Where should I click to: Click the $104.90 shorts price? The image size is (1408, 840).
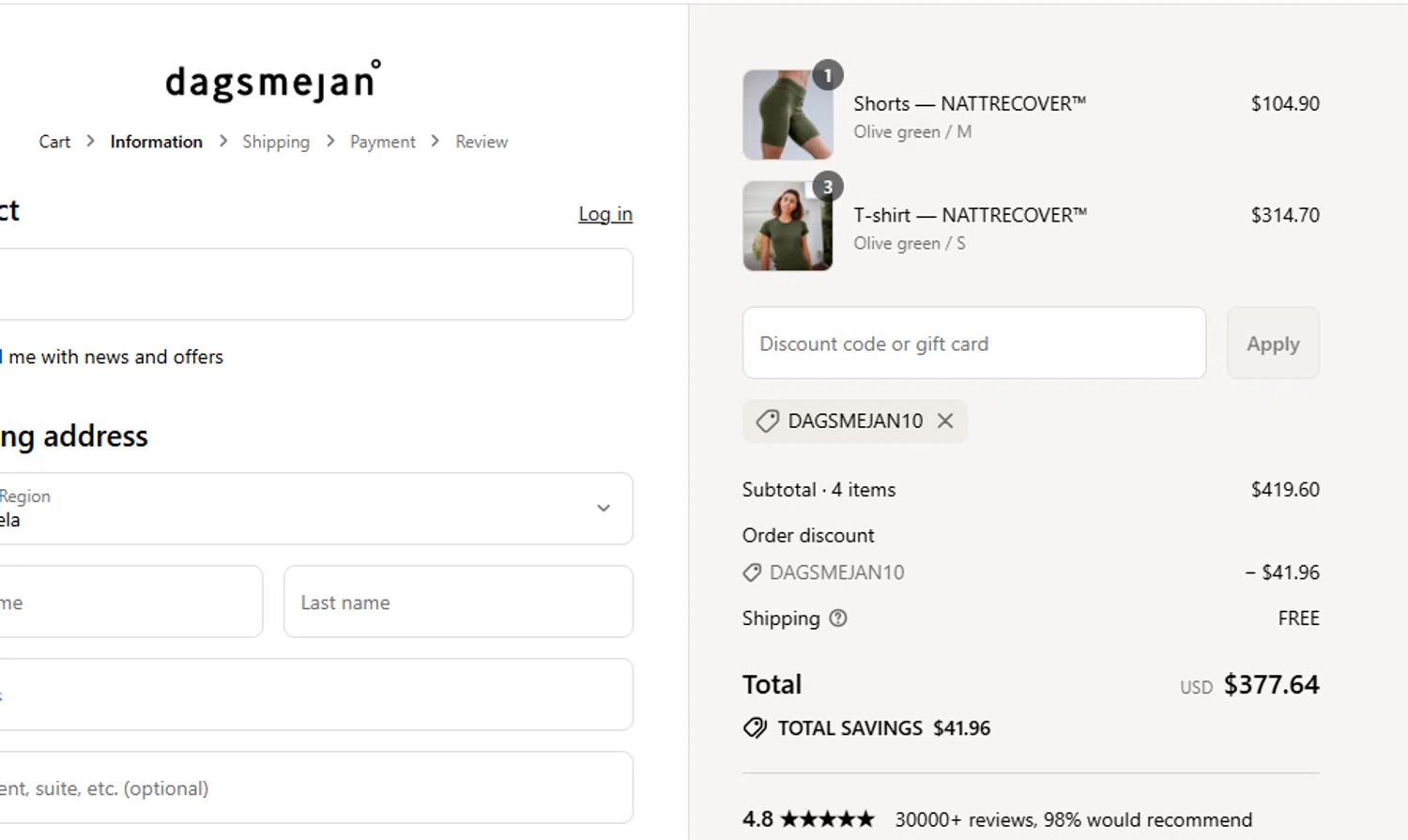(1285, 103)
